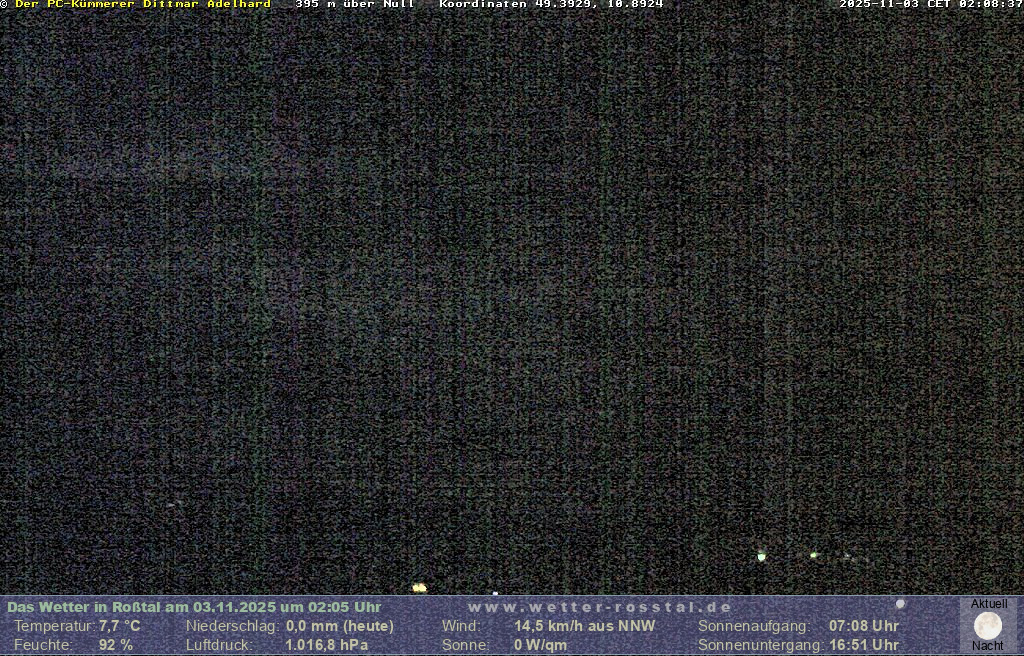Viewport: 1024px width, 656px height.
Task: Click the bright green light on the right
Action: point(762,556)
